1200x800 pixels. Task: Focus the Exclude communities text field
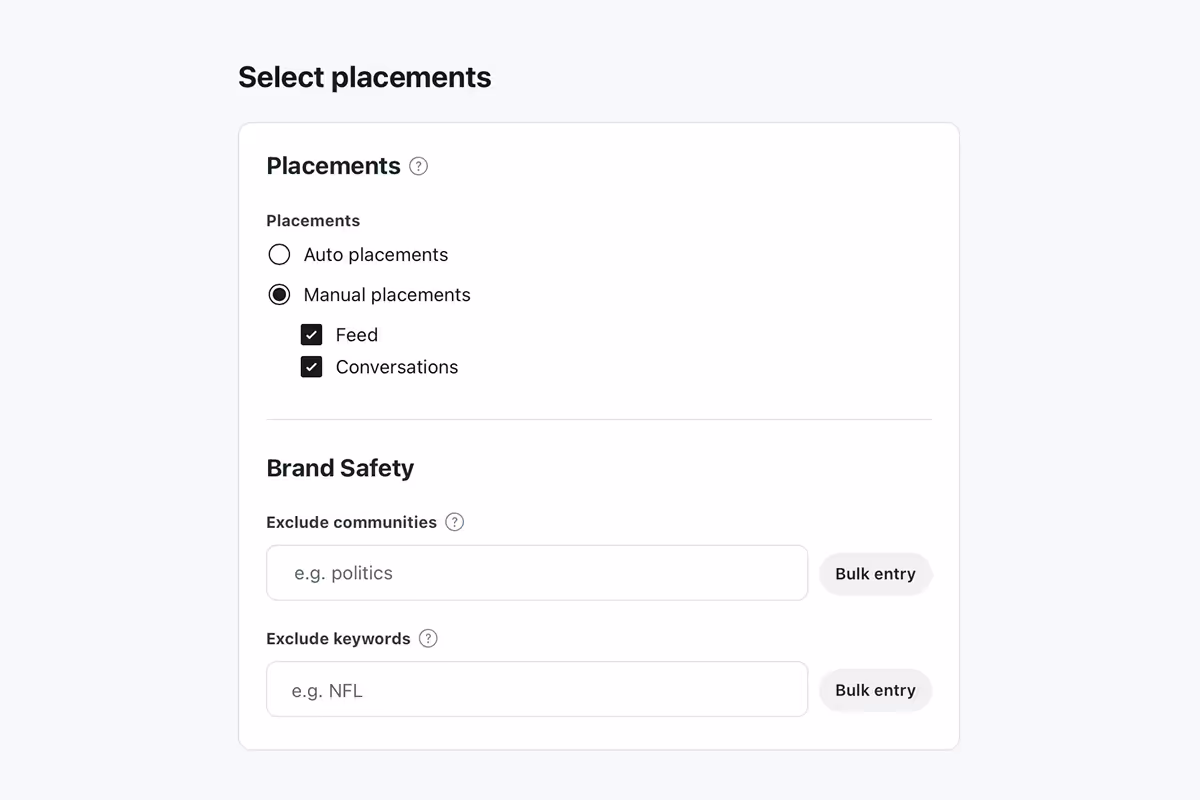pyautogui.click(x=537, y=572)
